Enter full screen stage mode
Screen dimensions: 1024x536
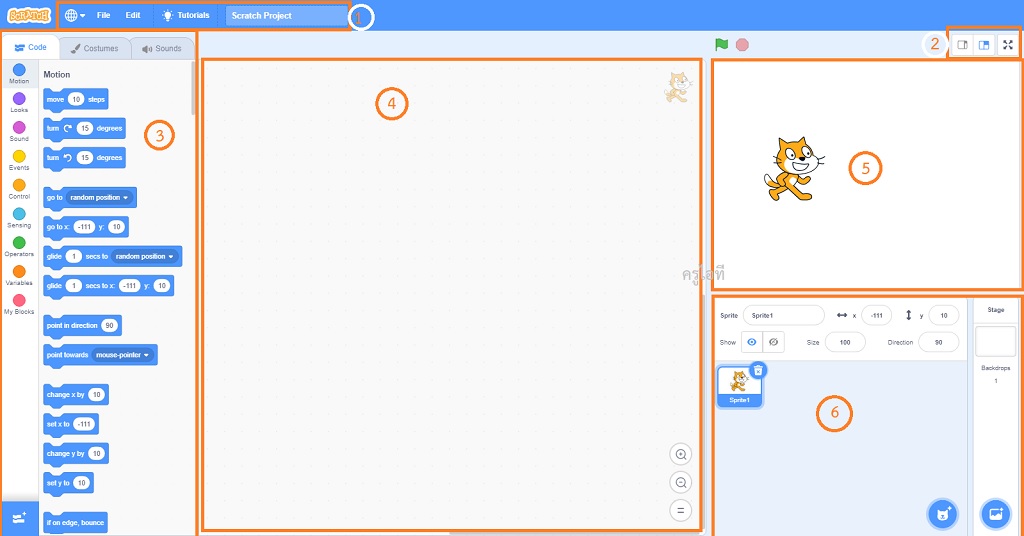(1008, 45)
